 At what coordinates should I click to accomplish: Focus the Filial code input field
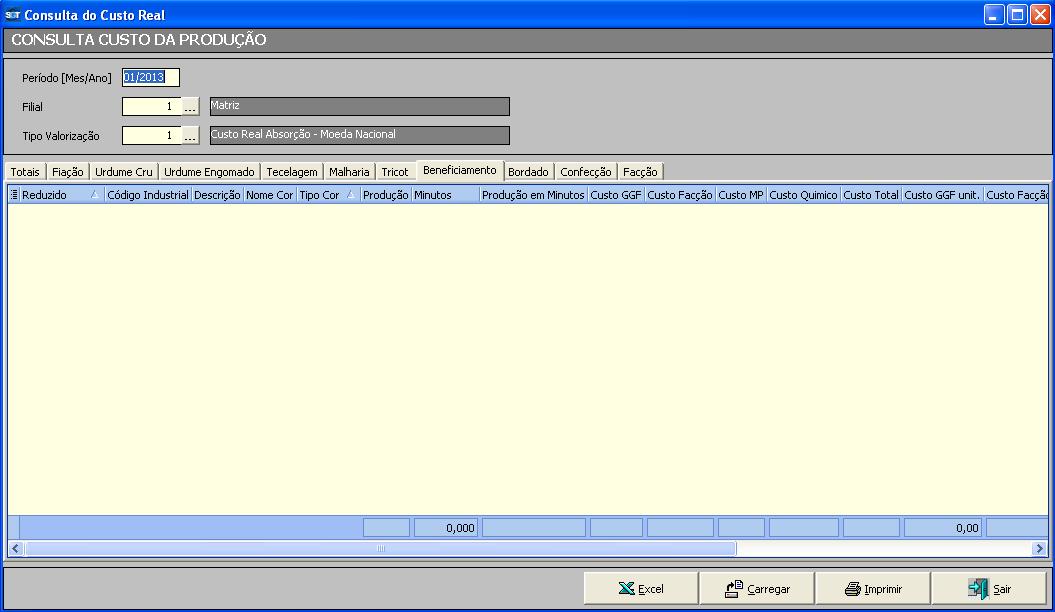(151, 107)
